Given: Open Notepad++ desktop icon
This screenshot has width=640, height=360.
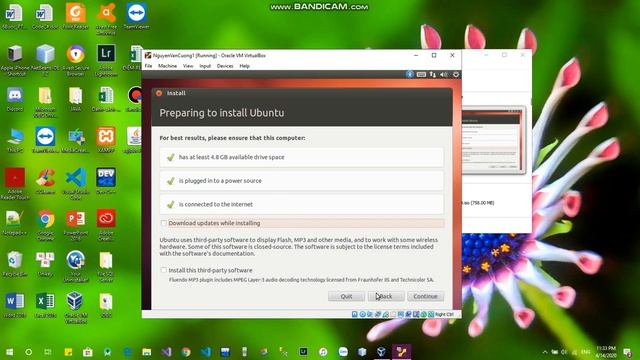Looking at the screenshot, I should point(15,223).
